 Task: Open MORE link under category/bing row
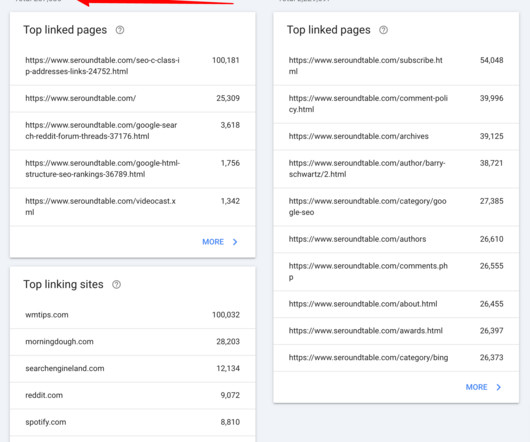477,387
